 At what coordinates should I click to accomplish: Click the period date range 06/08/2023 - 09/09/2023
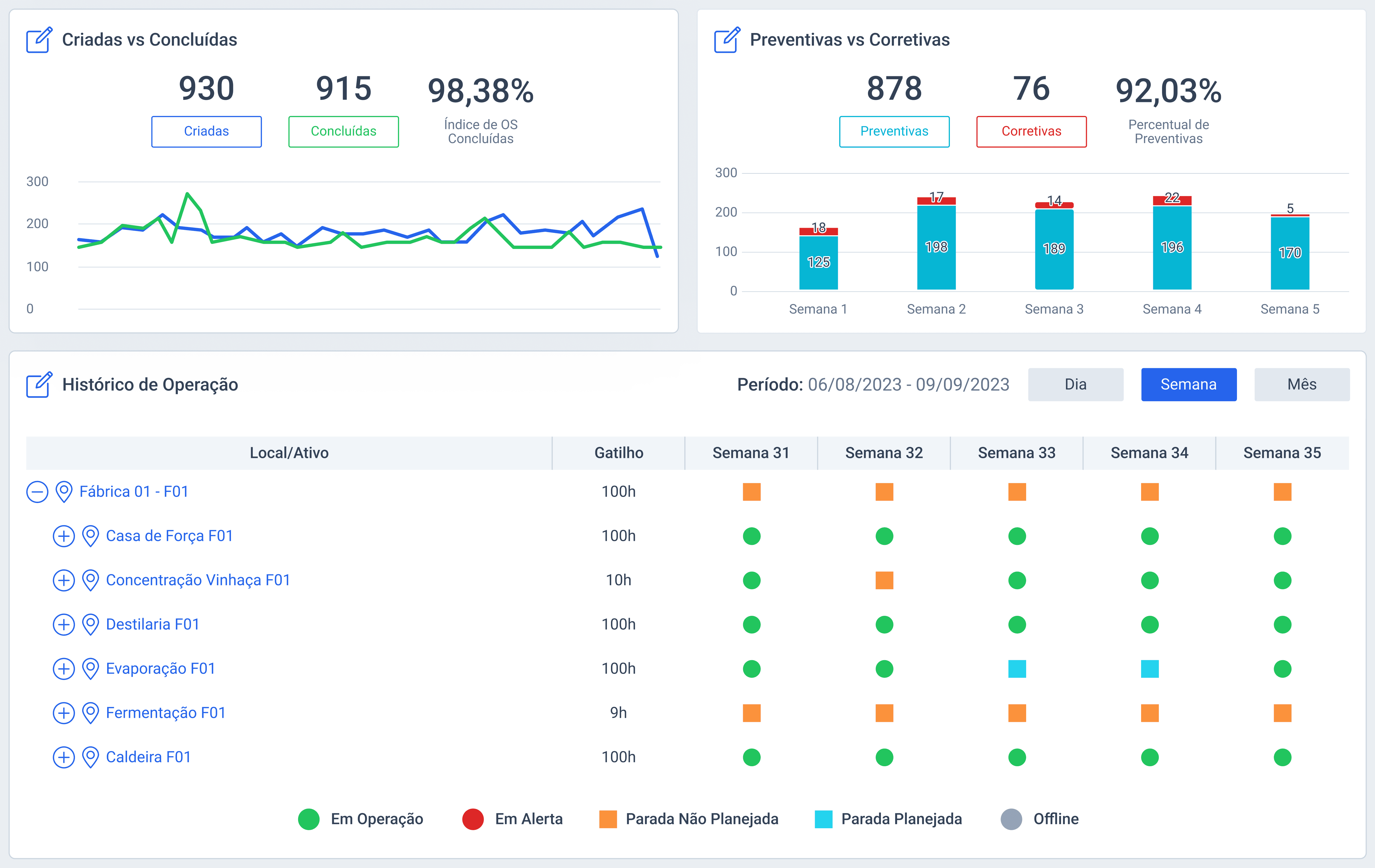[x=909, y=384]
